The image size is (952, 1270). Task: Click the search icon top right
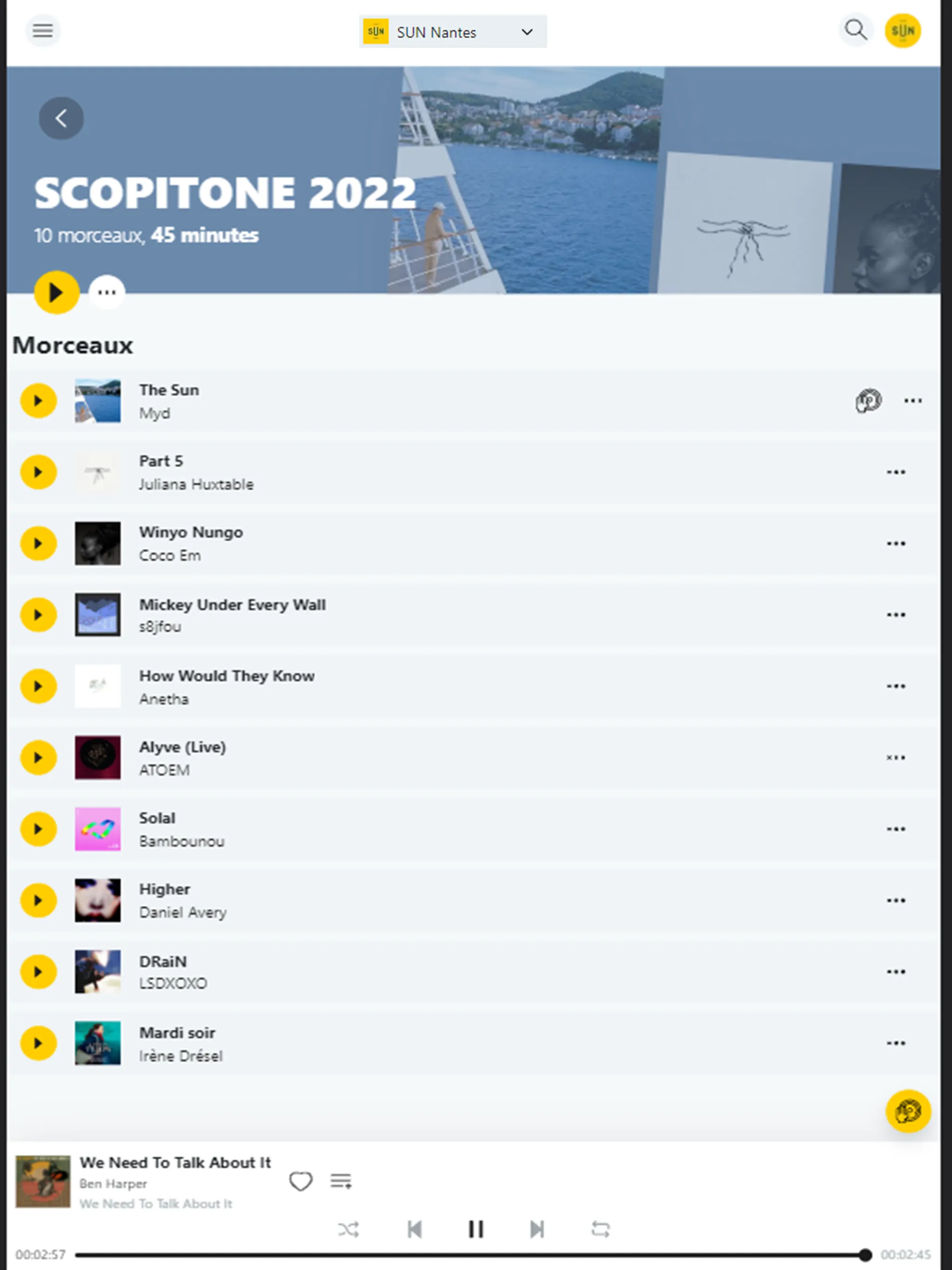(855, 30)
